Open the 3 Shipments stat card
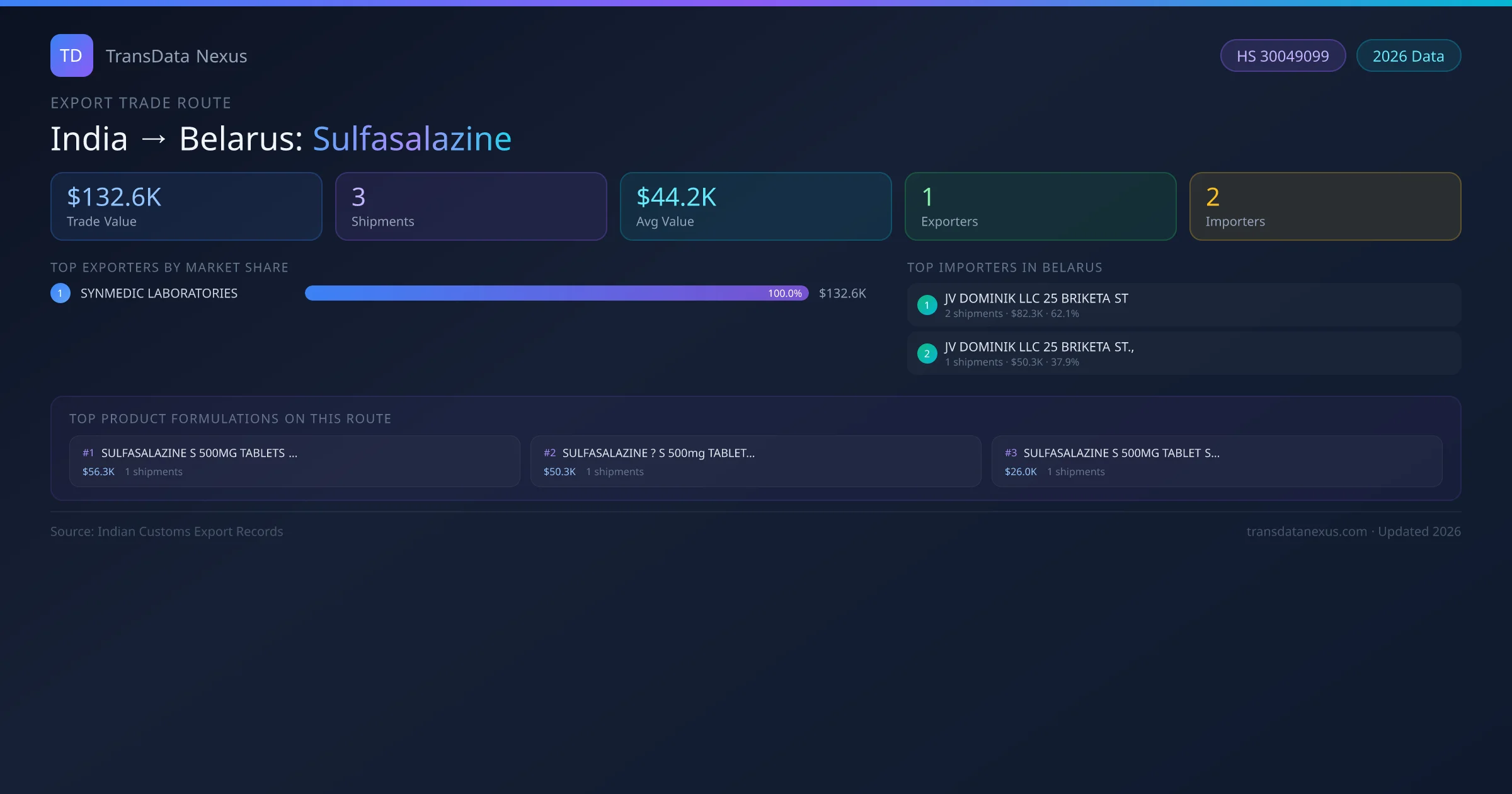The image size is (1512, 794). (x=471, y=207)
